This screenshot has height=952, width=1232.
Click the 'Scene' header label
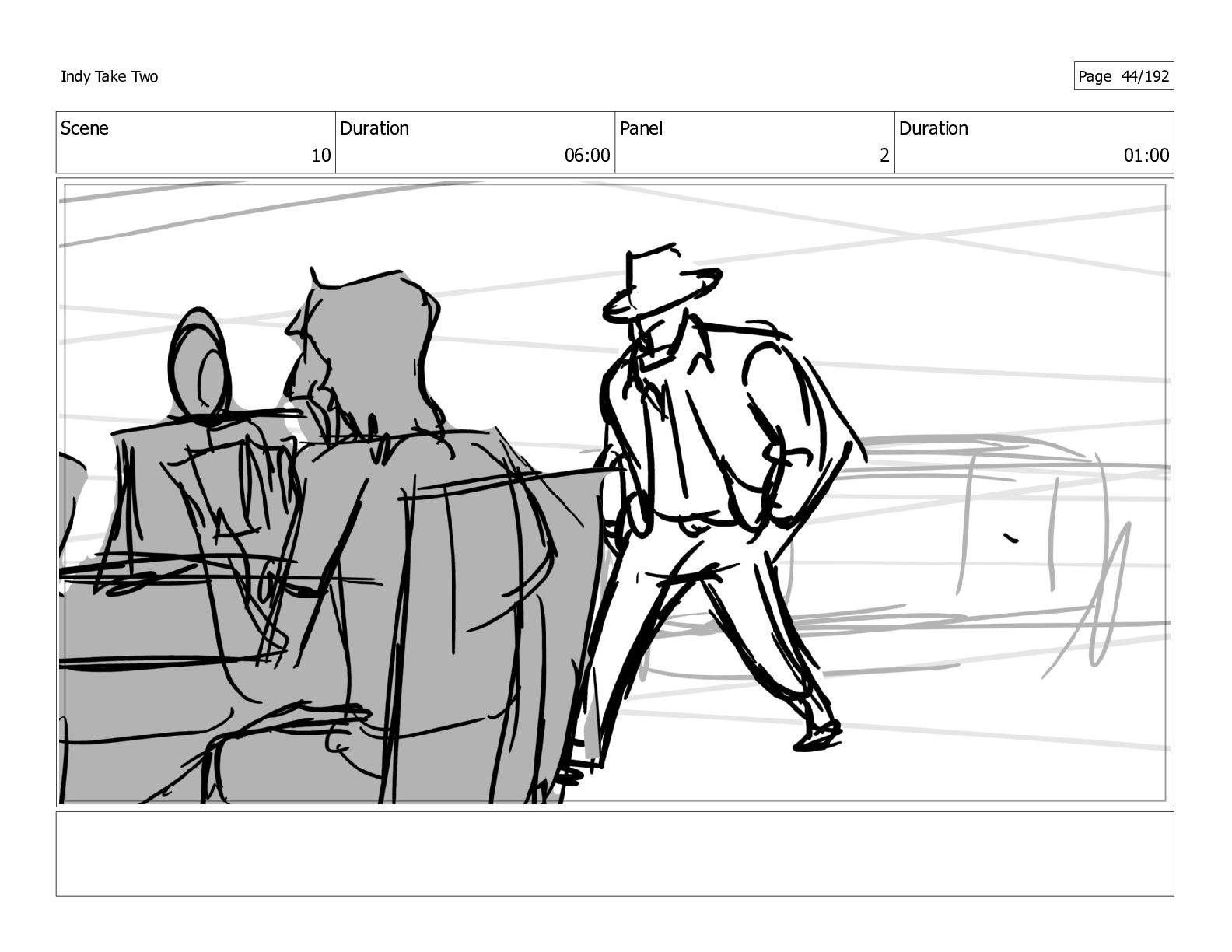[x=85, y=128]
